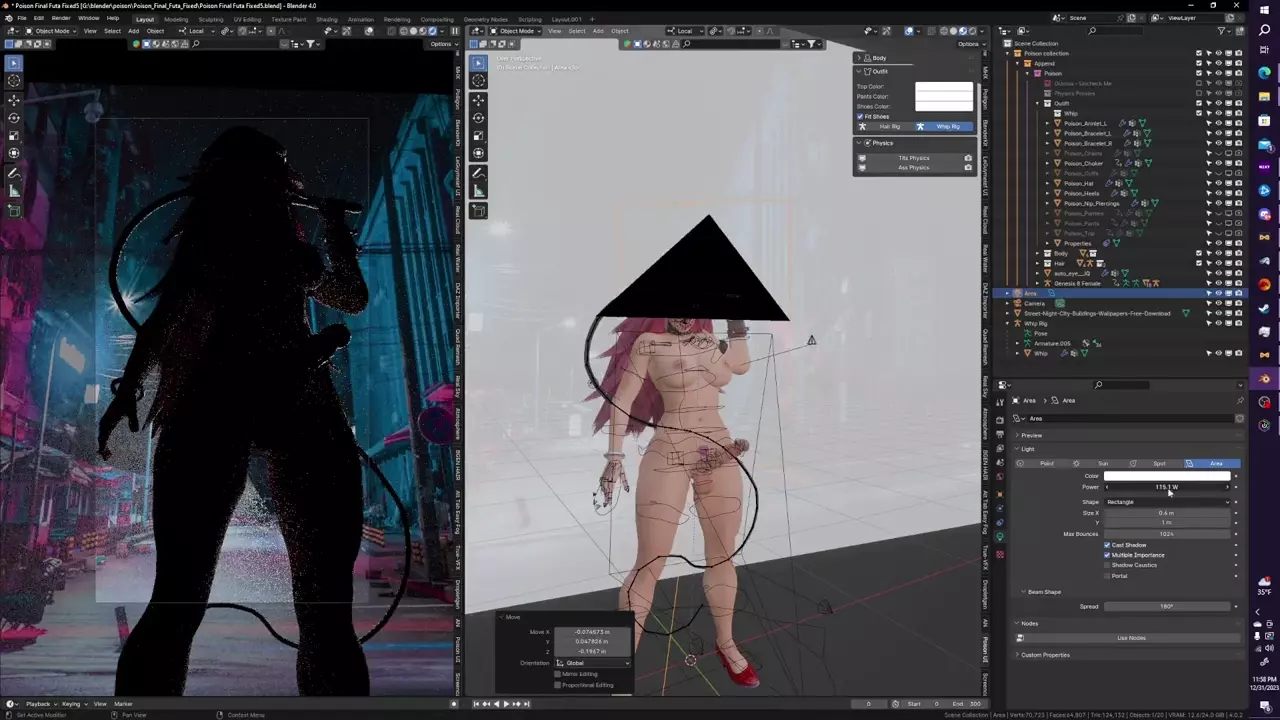Uncheck the Fit Shoes option
The height and width of the screenshot is (720, 1280).
[860, 117]
